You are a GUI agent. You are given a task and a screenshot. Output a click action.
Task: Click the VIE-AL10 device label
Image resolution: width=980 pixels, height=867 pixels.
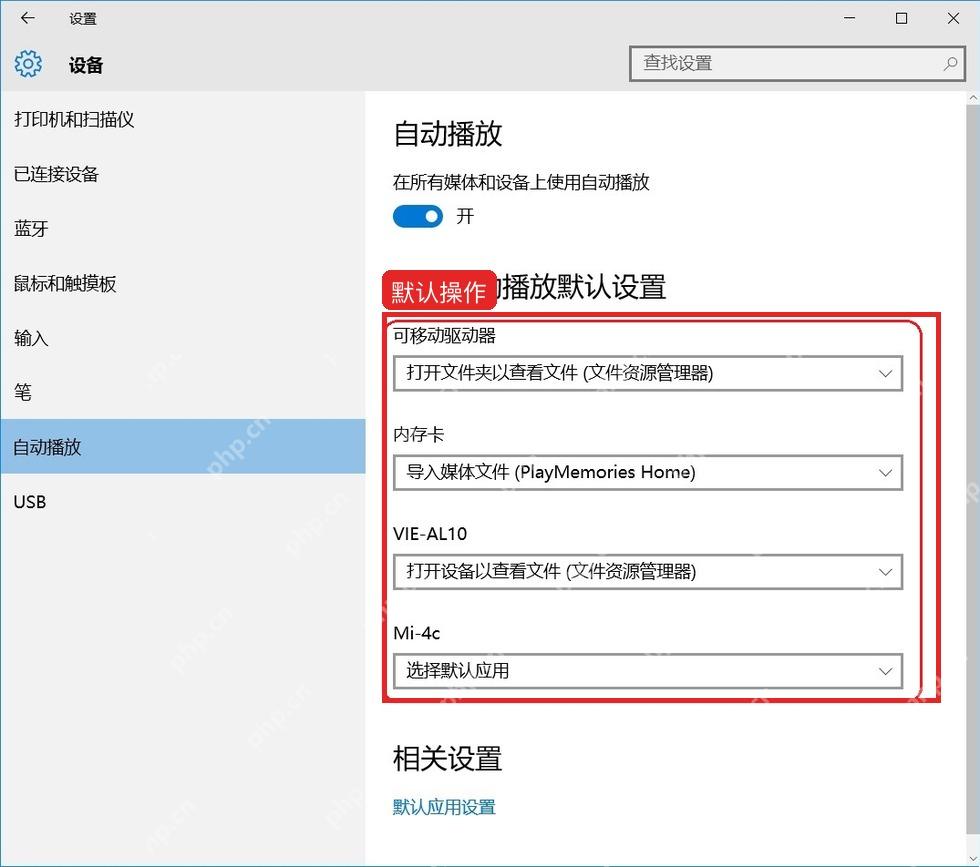pyautogui.click(x=430, y=534)
